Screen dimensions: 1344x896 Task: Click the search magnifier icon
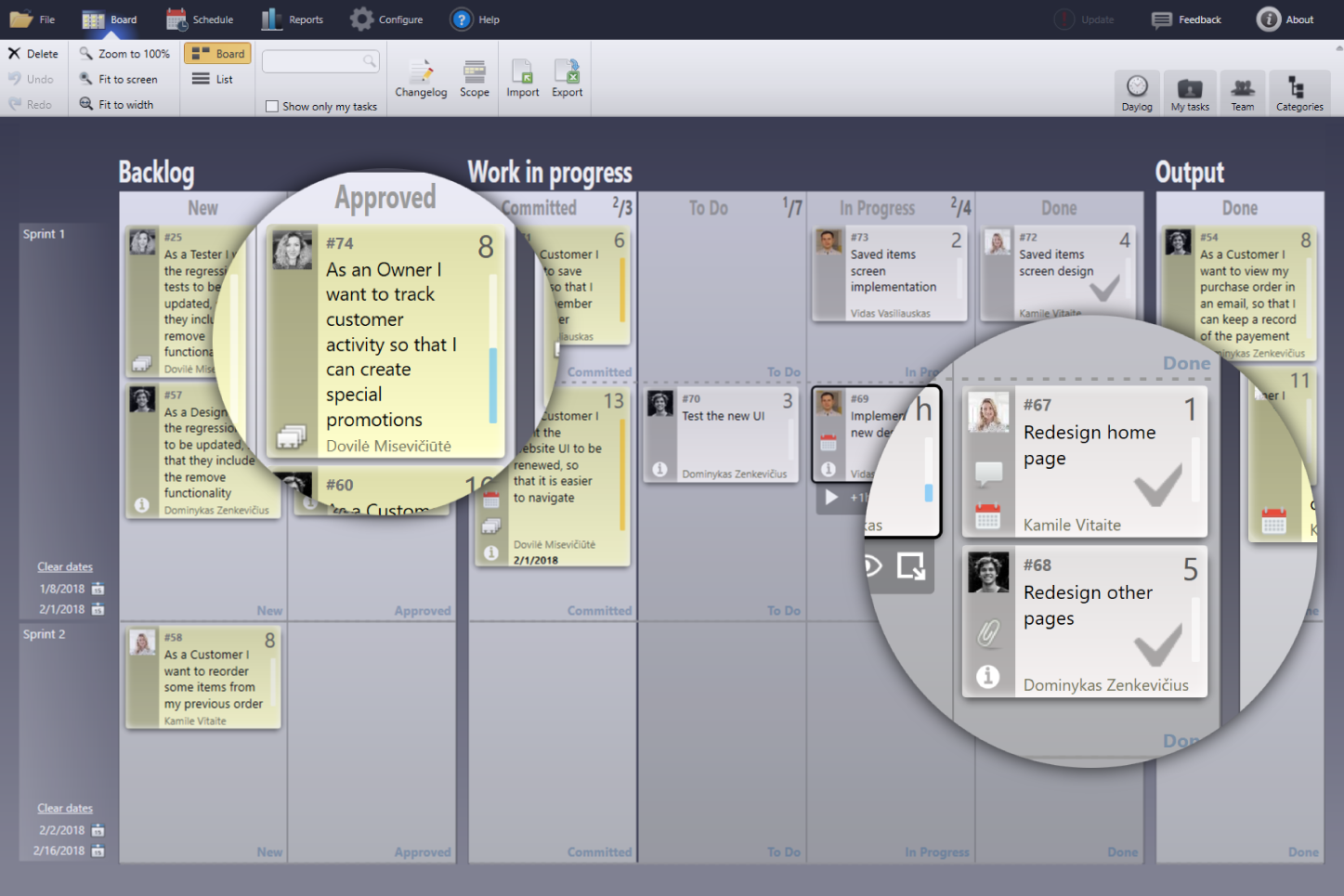pos(370,61)
